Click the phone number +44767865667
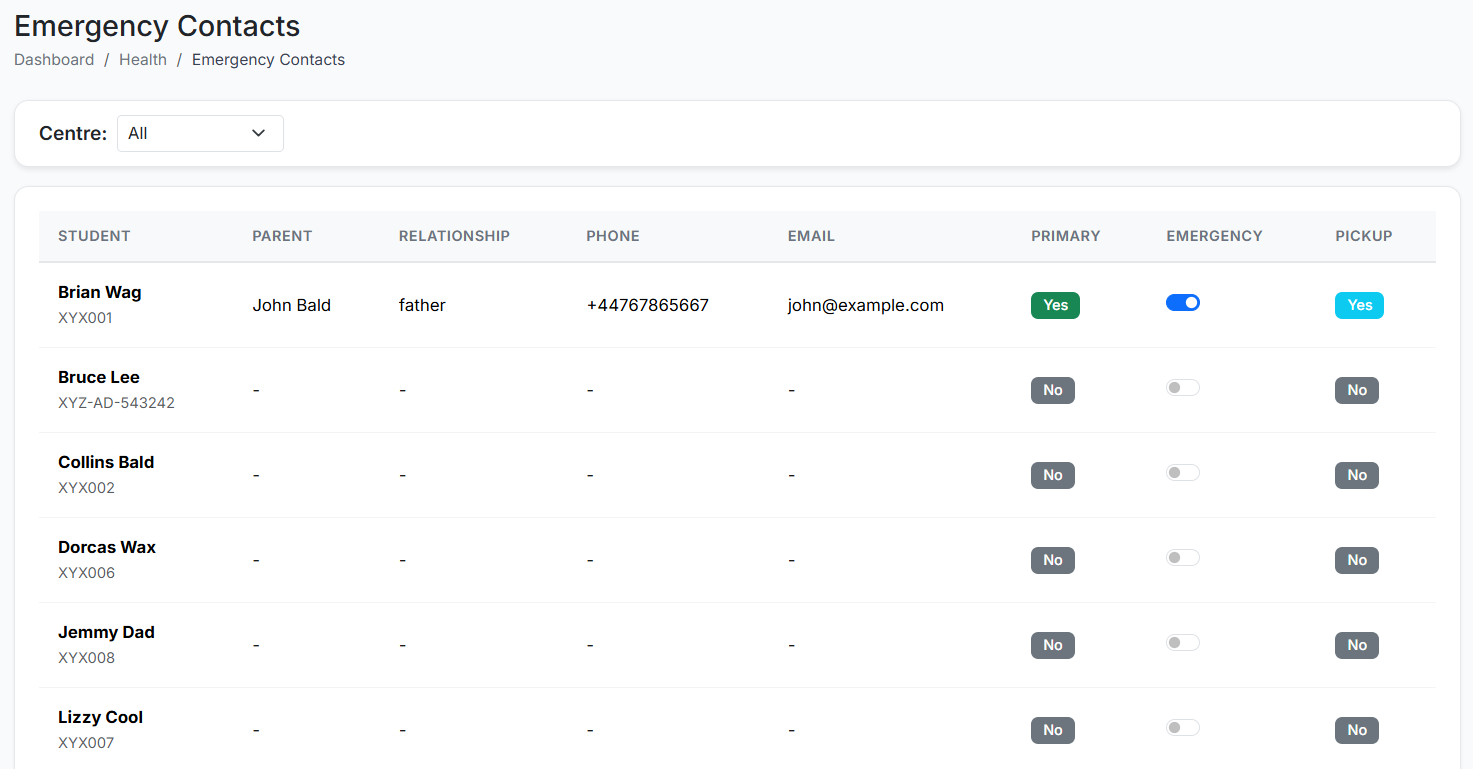This screenshot has width=1473, height=769. 647,305
